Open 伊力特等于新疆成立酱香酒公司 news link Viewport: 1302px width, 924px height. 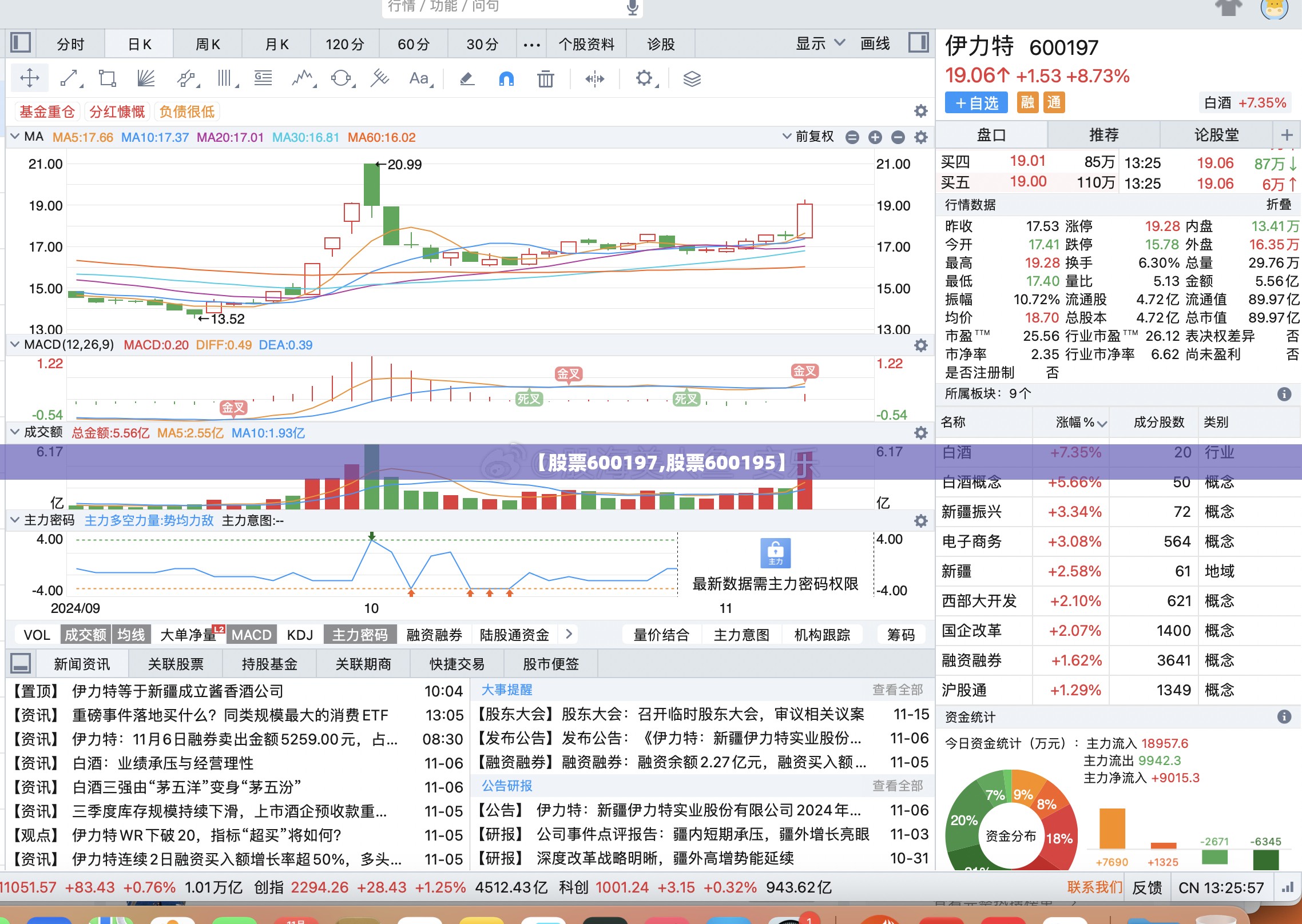[x=177, y=691]
